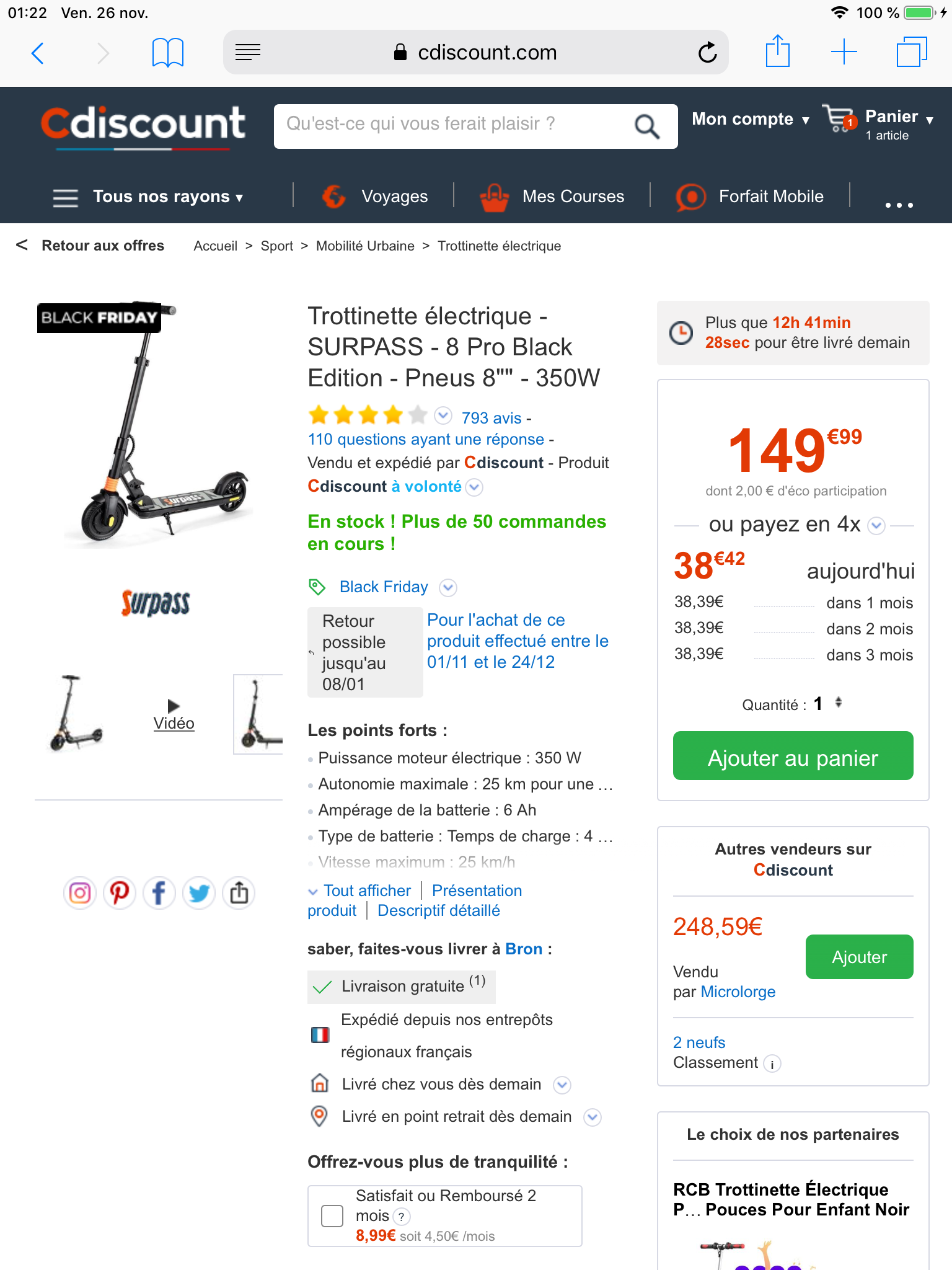This screenshot has height=1270, width=952.
Task: Expand the star rating details chevron
Action: pyautogui.click(x=443, y=415)
